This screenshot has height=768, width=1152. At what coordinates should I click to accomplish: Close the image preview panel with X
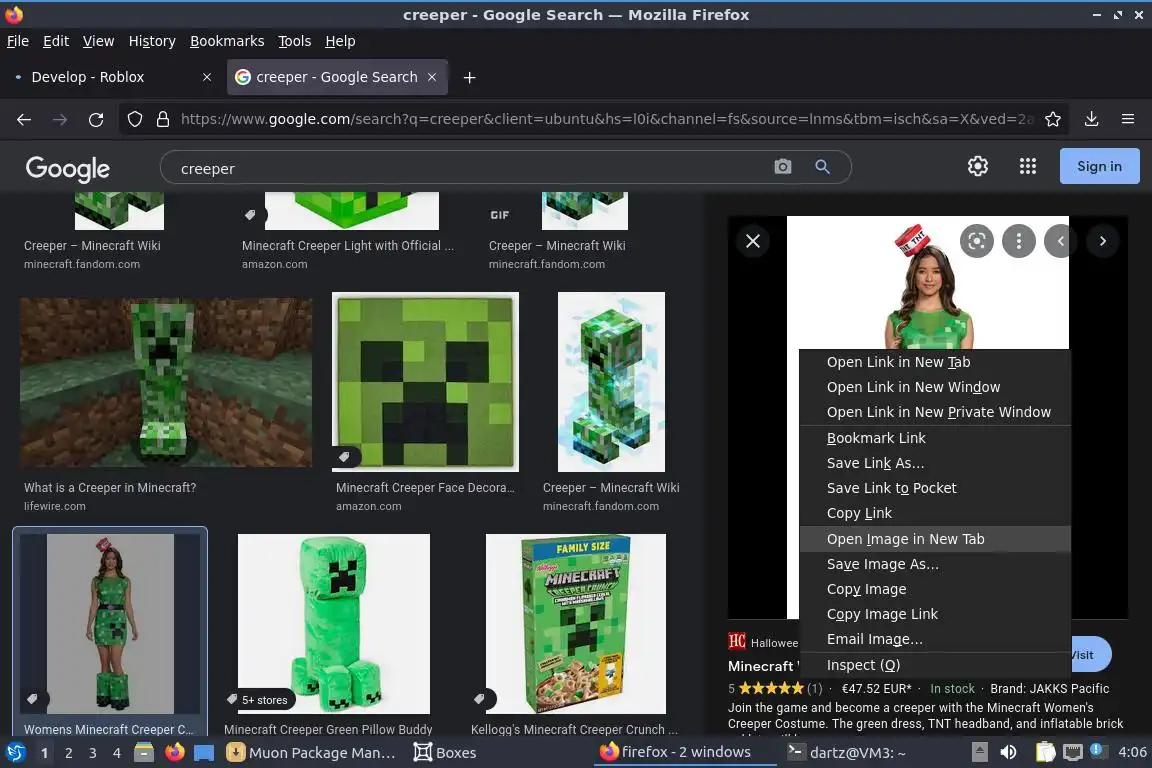click(x=753, y=241)
